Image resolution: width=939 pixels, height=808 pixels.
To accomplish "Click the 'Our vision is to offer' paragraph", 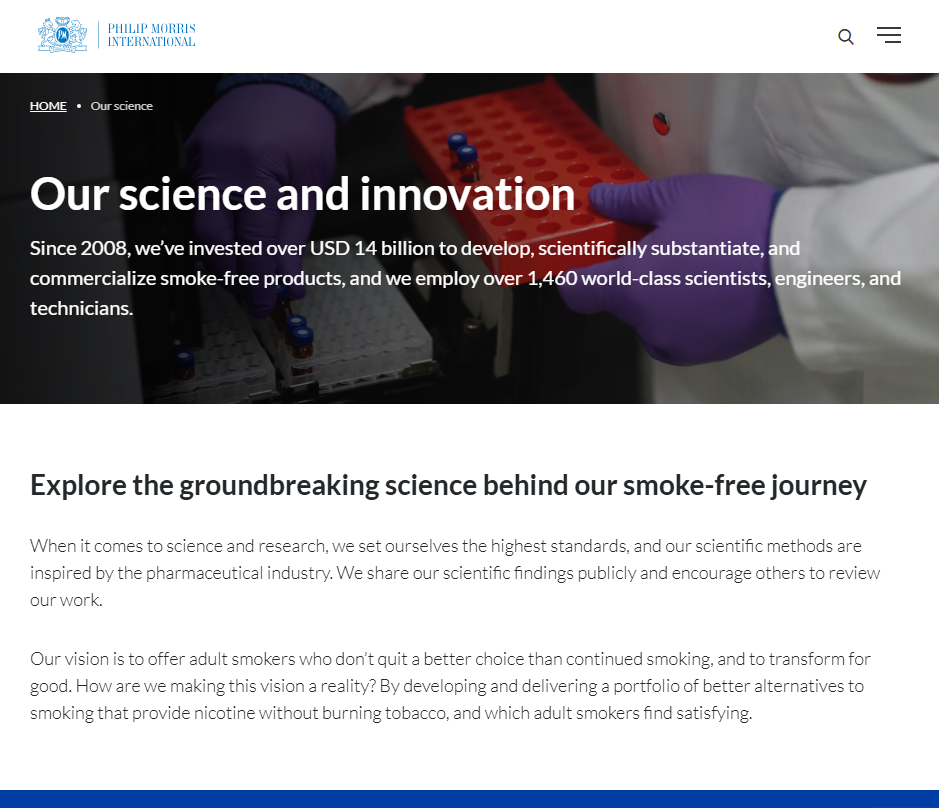I will click(x=450, y=686).
